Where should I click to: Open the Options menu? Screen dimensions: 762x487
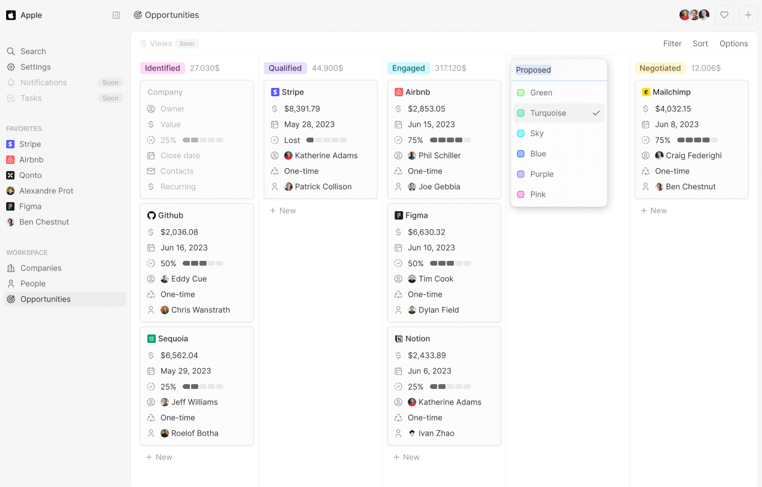click(733, 44)
